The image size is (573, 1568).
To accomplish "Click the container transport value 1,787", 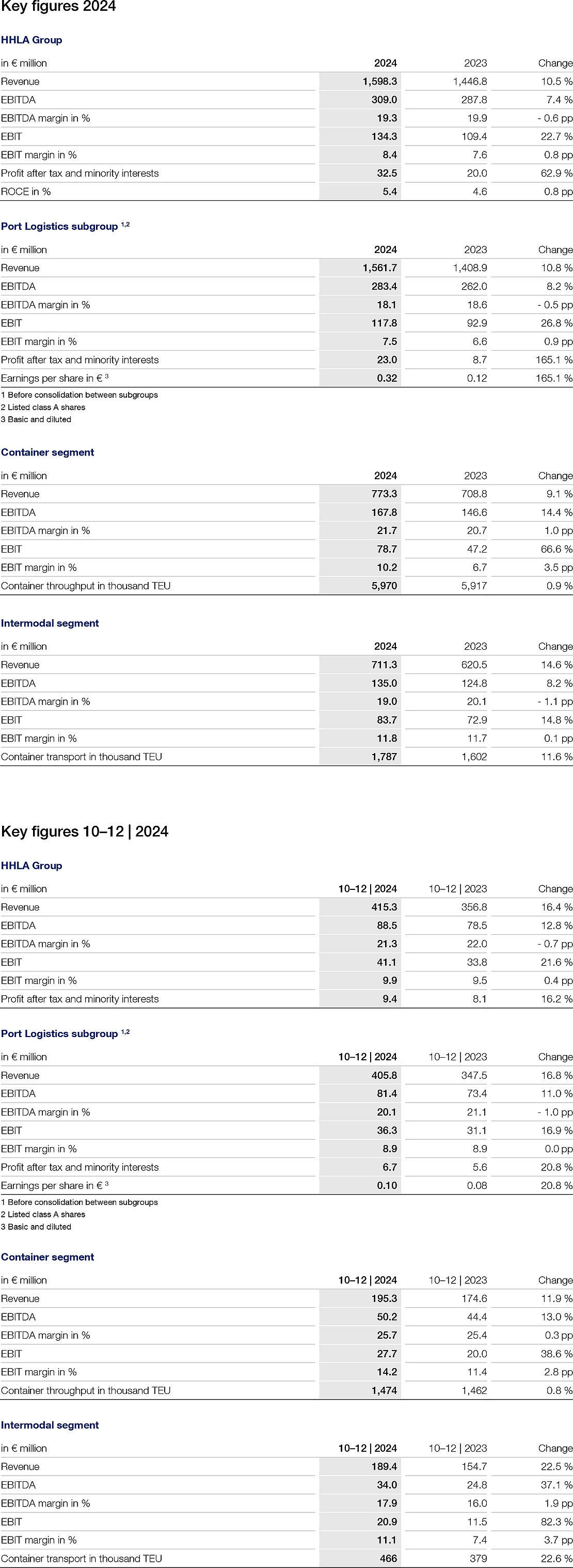I will (x=384, y=757).
